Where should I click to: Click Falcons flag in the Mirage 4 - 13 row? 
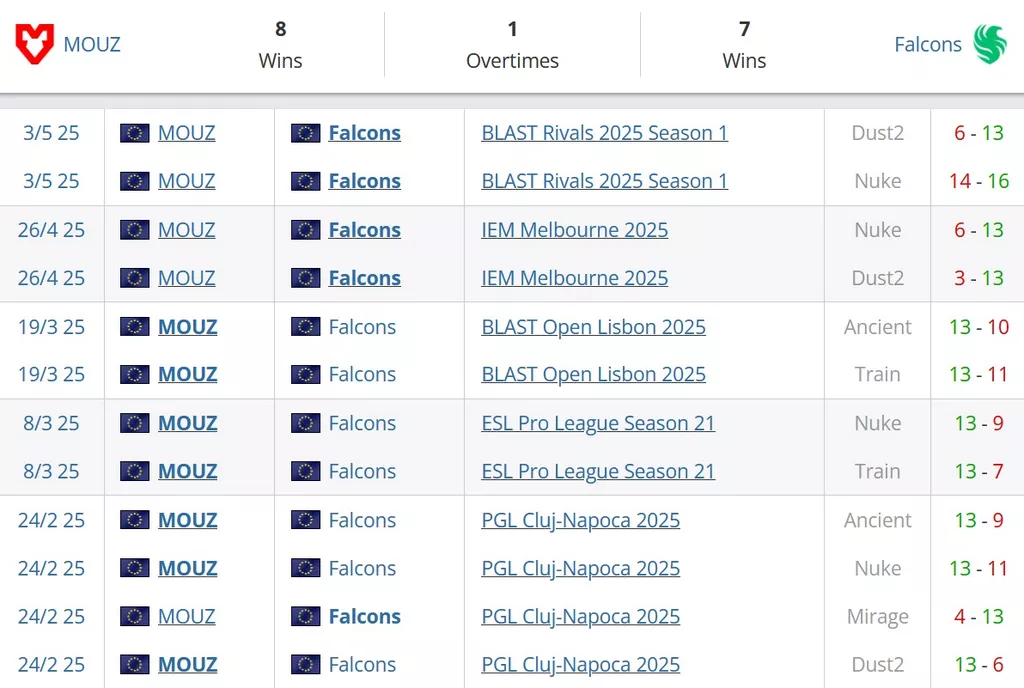[x=305, y=616]
